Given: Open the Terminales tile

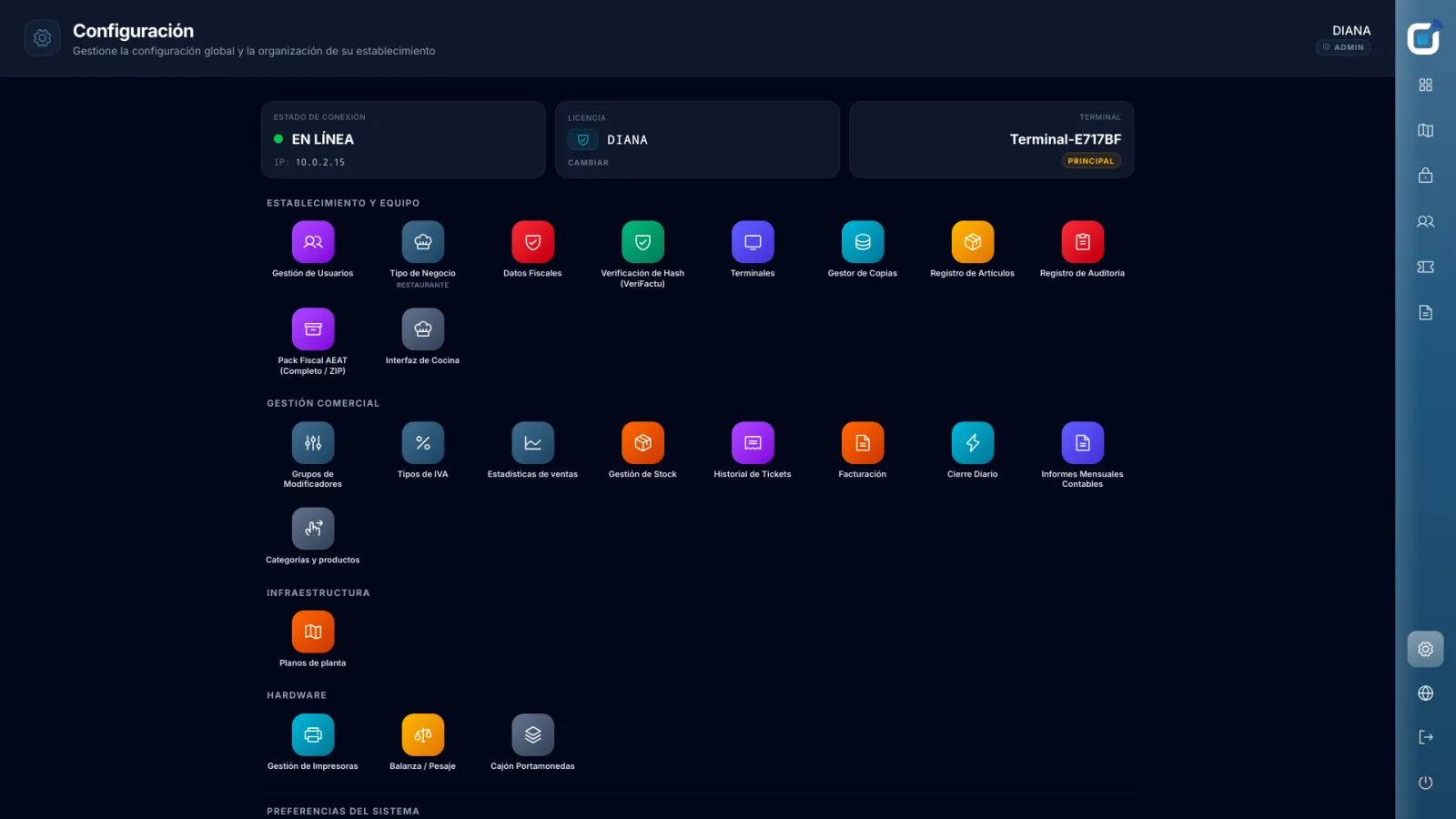Looking at the screenshot, I should (x=753, y=242).
